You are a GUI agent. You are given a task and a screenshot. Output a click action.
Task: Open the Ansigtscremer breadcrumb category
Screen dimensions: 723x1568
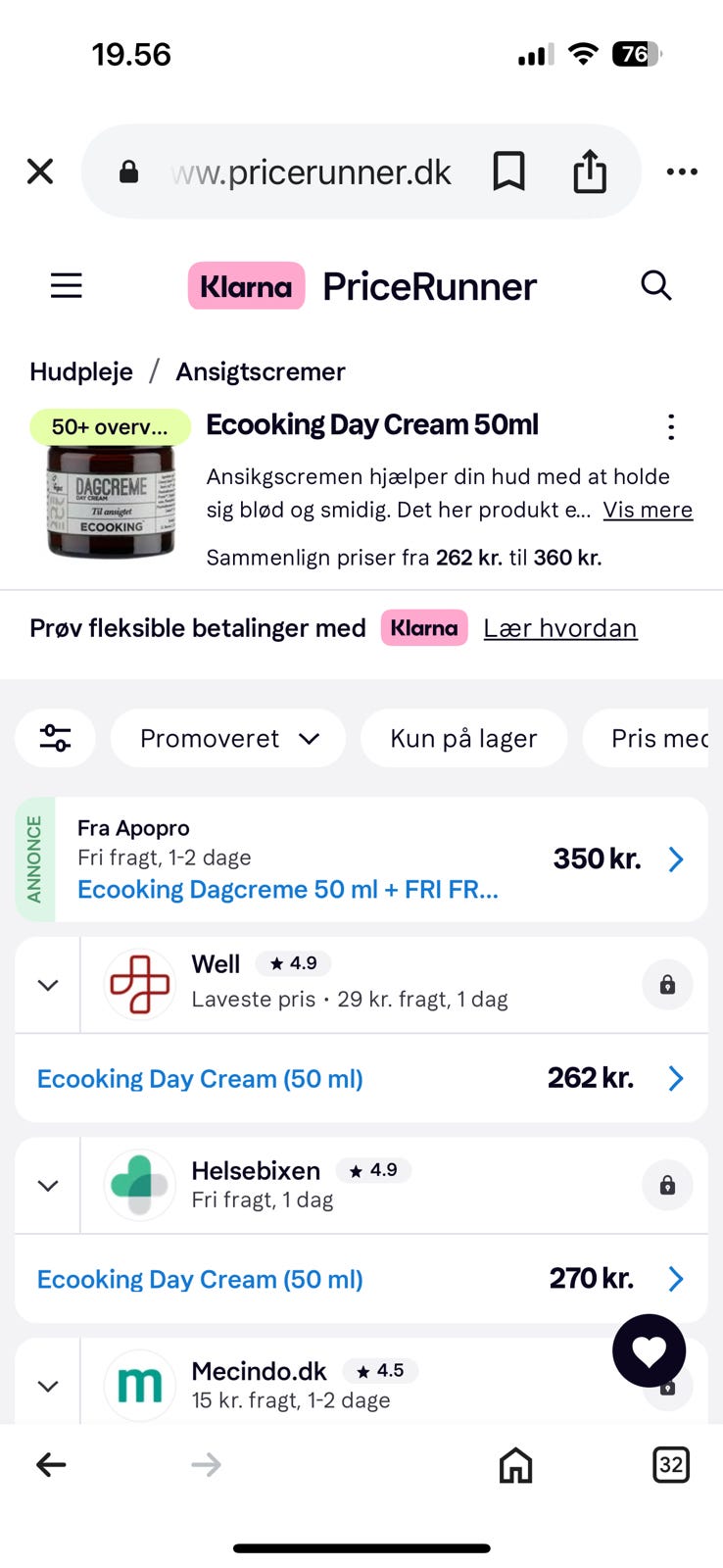(261, 371)
